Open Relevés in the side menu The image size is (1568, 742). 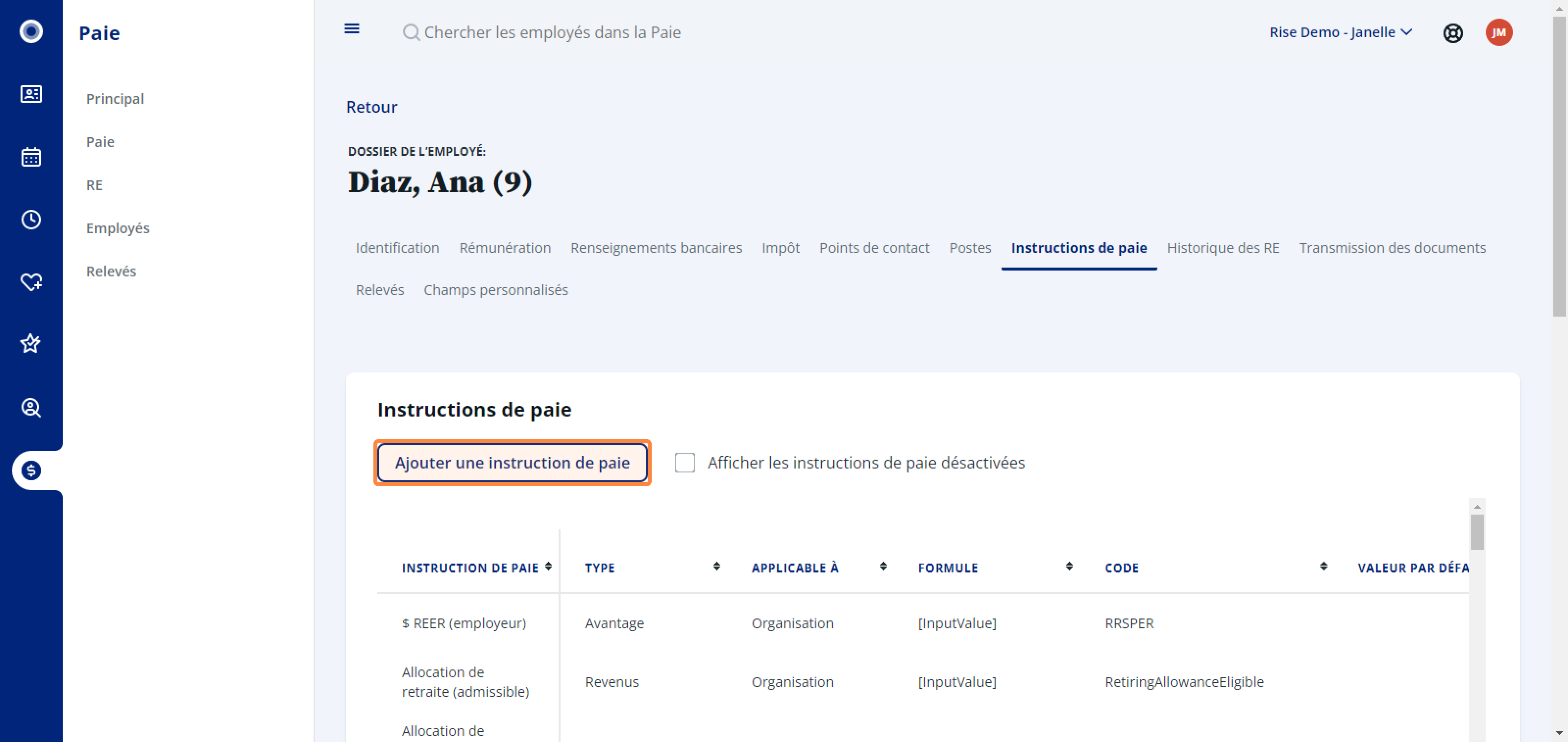[111, 271]
